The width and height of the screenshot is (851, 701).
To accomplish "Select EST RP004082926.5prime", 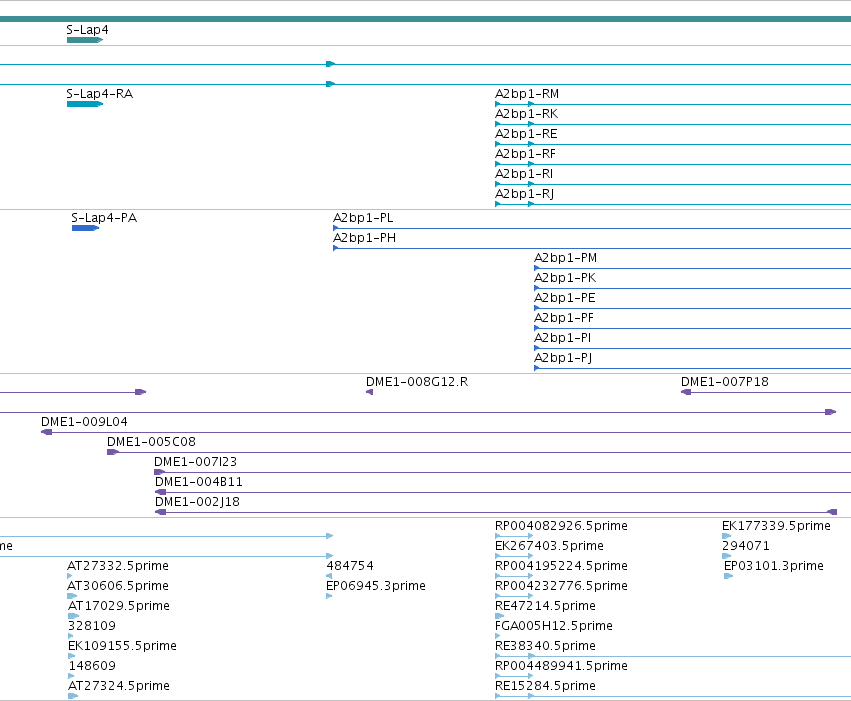I will (562, 526).
